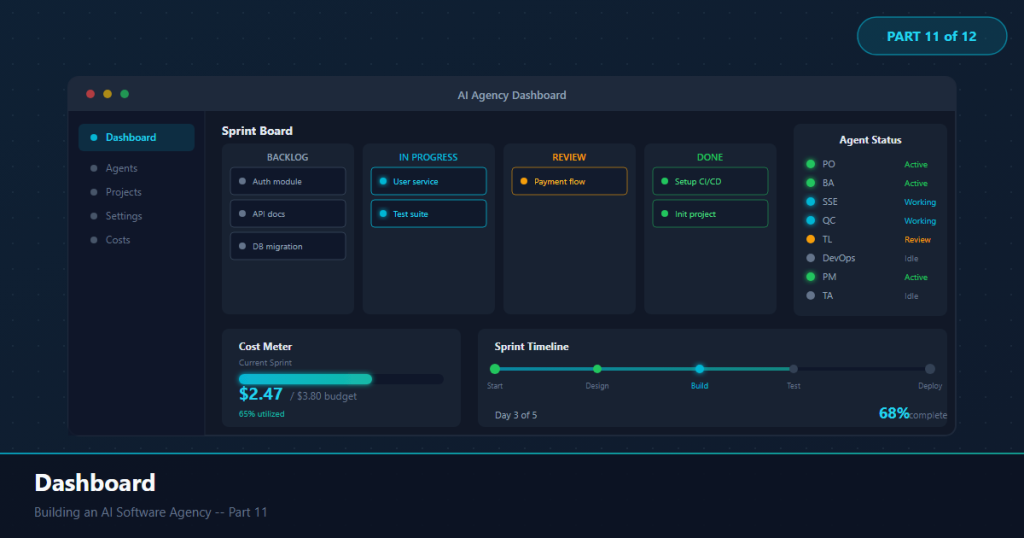Click the 68% complete value
Image resolution: width=1024 pixels, height=538 pixels.
coord(912,413)
